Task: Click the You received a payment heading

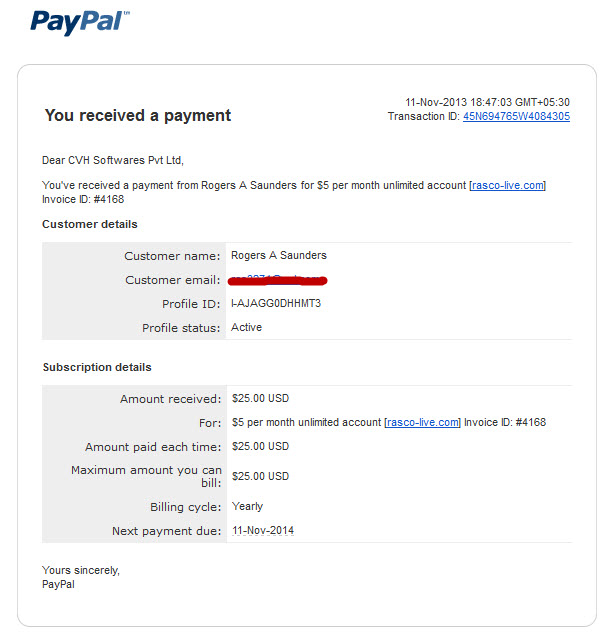Action: 138,116
